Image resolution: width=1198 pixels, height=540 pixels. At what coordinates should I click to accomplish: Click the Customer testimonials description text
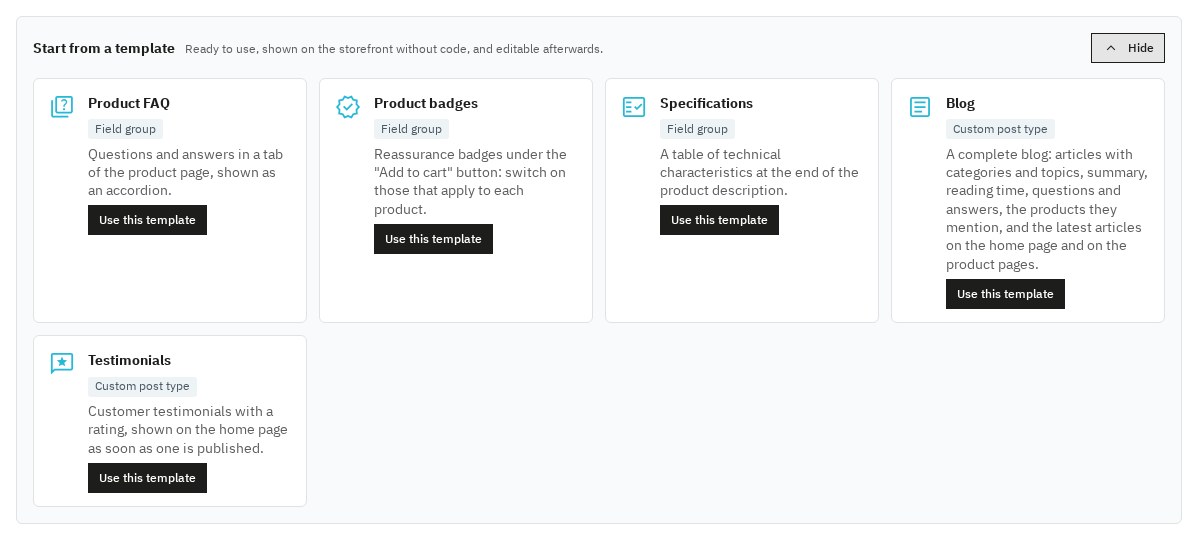point(188,430)
